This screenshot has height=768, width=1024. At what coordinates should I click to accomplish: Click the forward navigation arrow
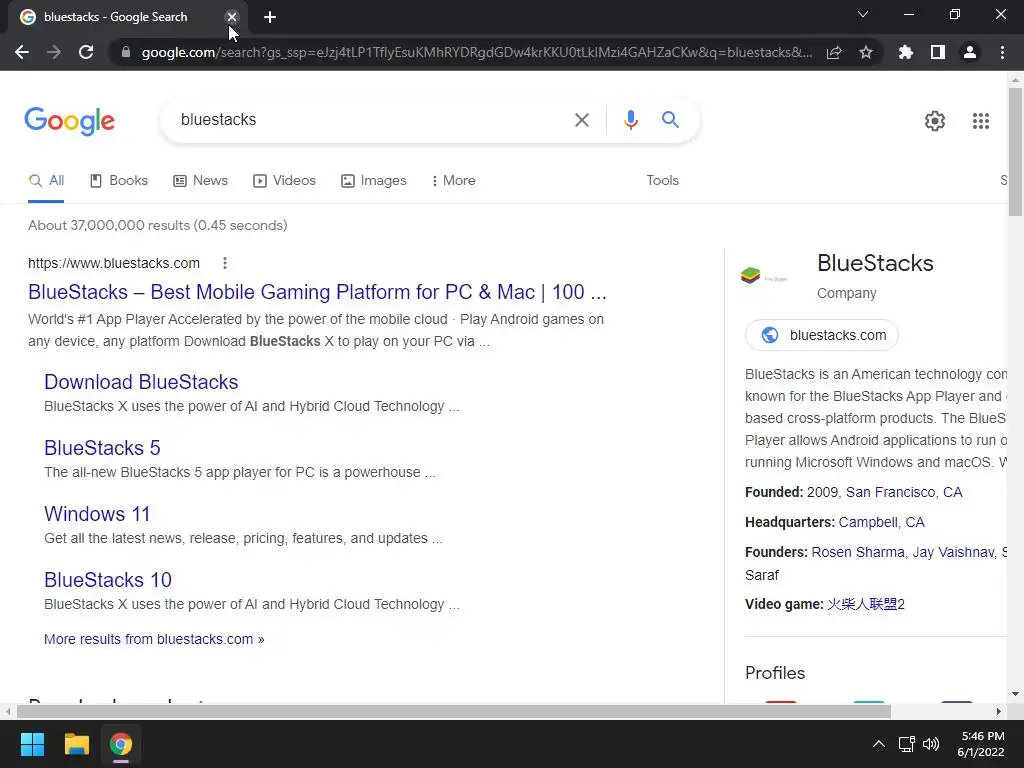(x=54, y=52)
